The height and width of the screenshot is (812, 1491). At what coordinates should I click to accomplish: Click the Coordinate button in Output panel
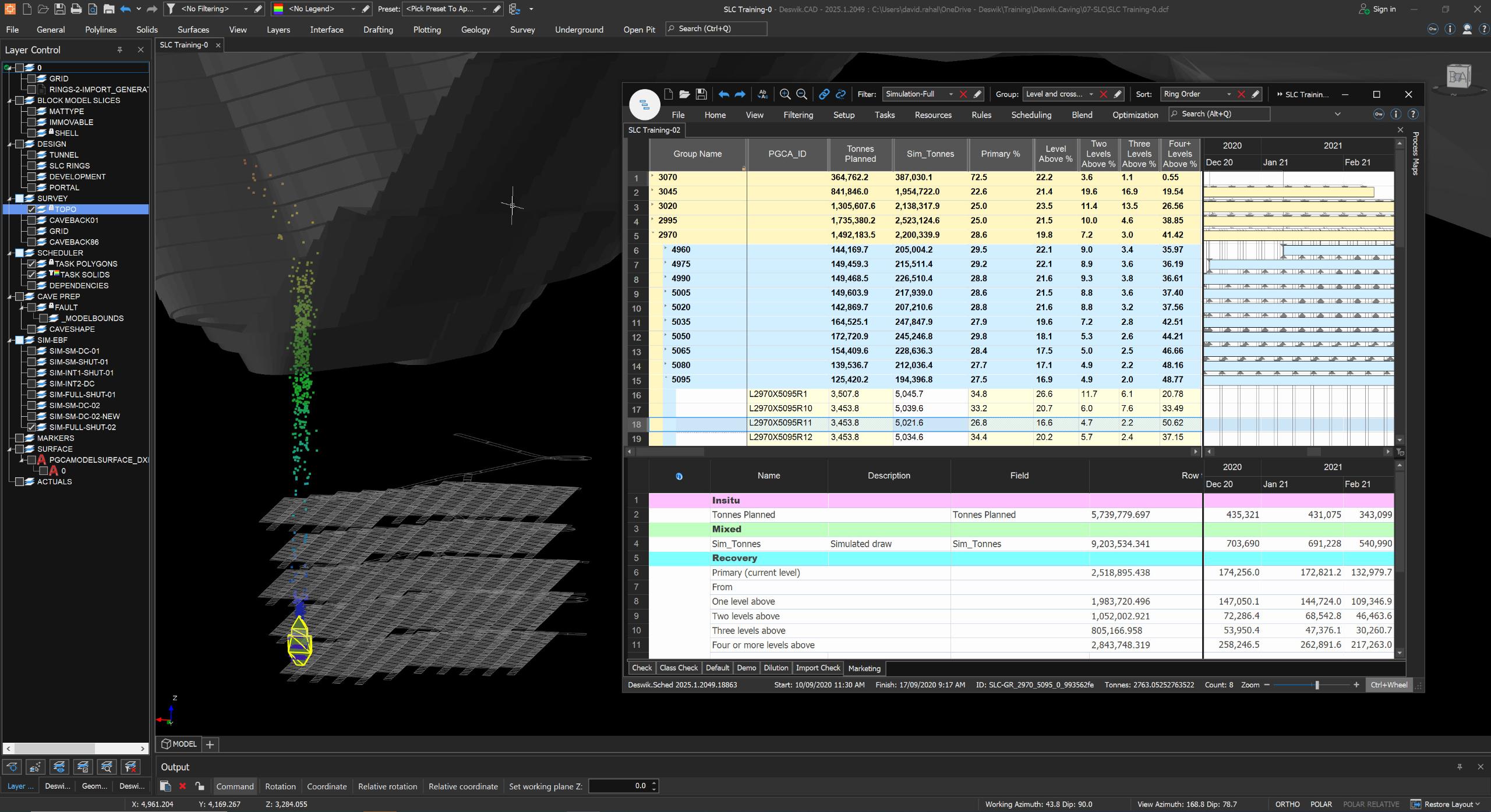(327, 786)
